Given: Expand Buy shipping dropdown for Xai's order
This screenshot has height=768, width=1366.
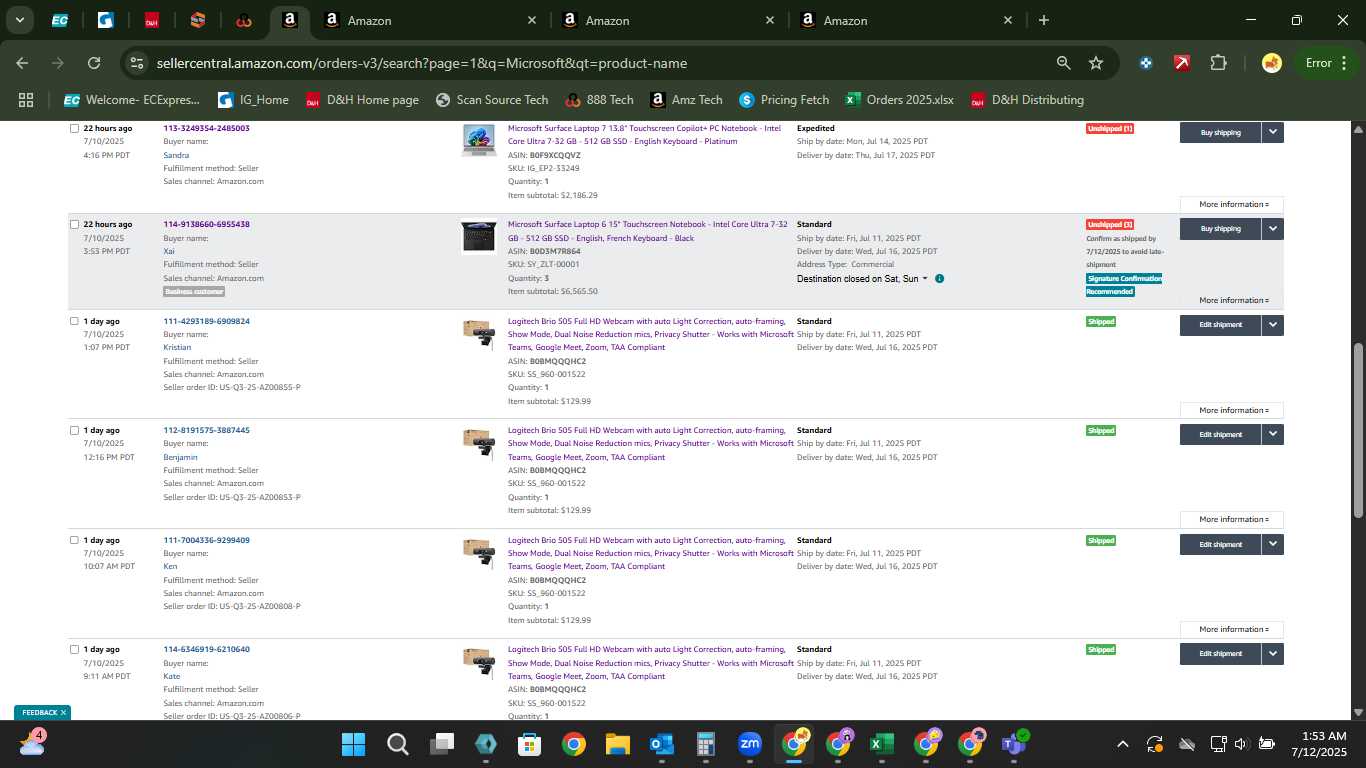Looking at the screenshot, I should (1272, 228).
